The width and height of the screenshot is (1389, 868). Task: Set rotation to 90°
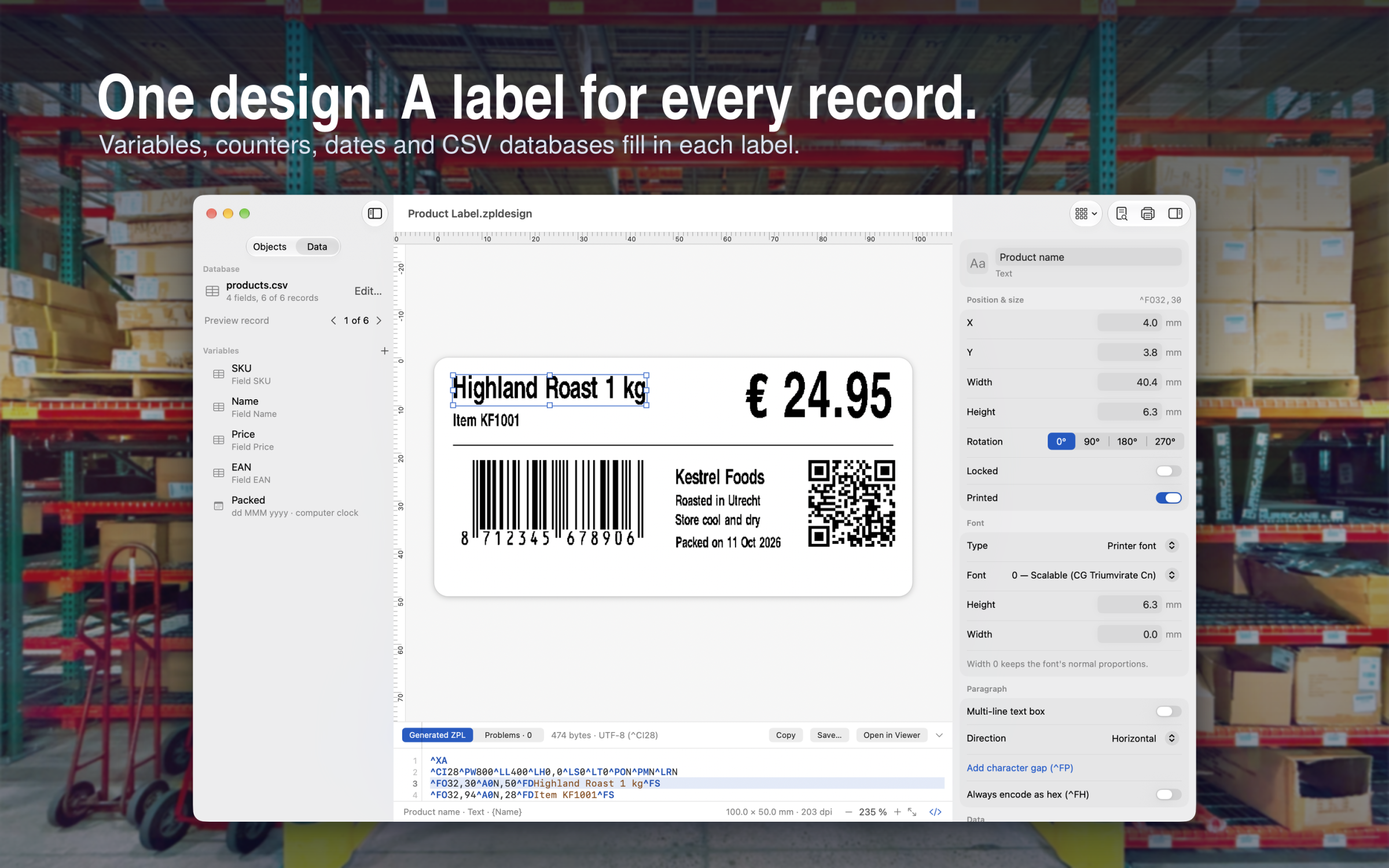click(1092, 442)
